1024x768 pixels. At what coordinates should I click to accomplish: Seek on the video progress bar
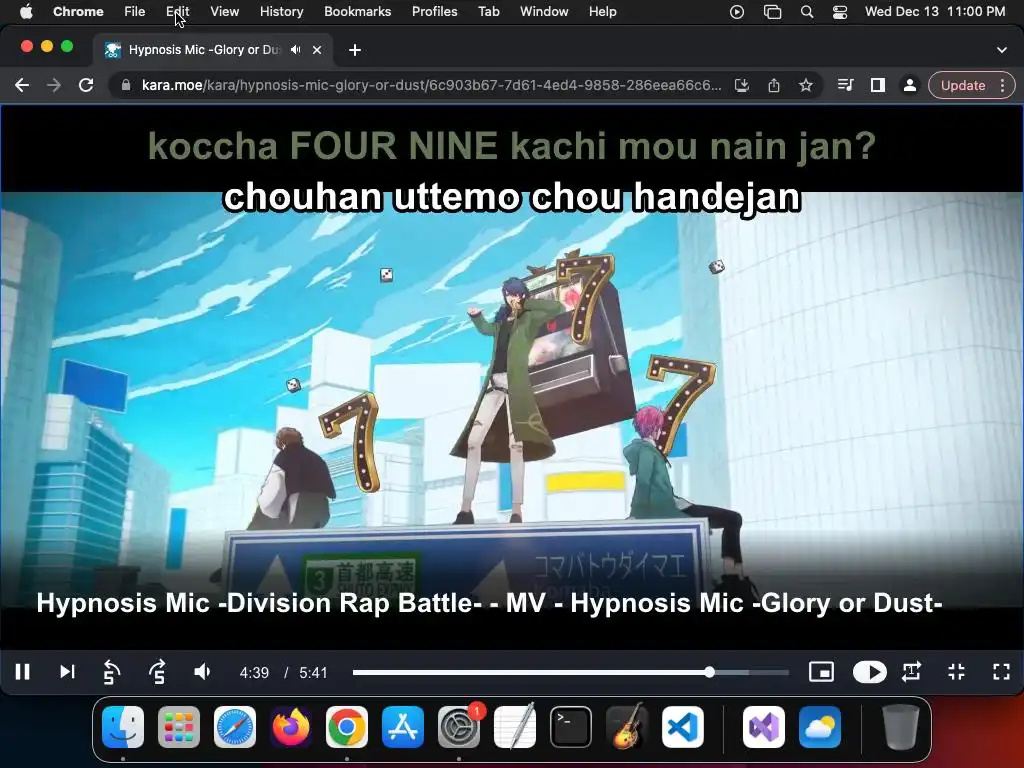(x=571, y=672)
